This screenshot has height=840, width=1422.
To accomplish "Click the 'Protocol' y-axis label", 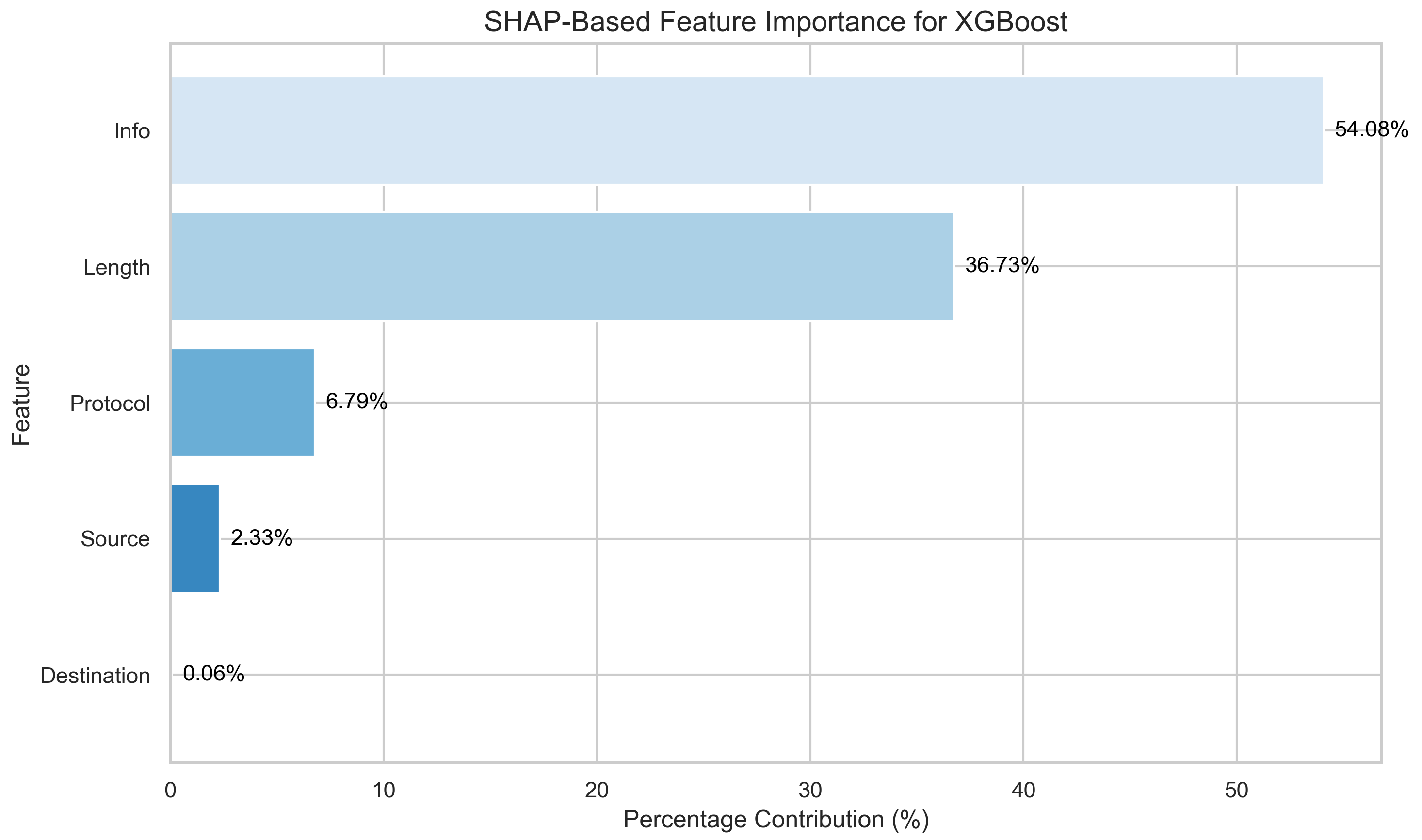I will pos(110,404).
